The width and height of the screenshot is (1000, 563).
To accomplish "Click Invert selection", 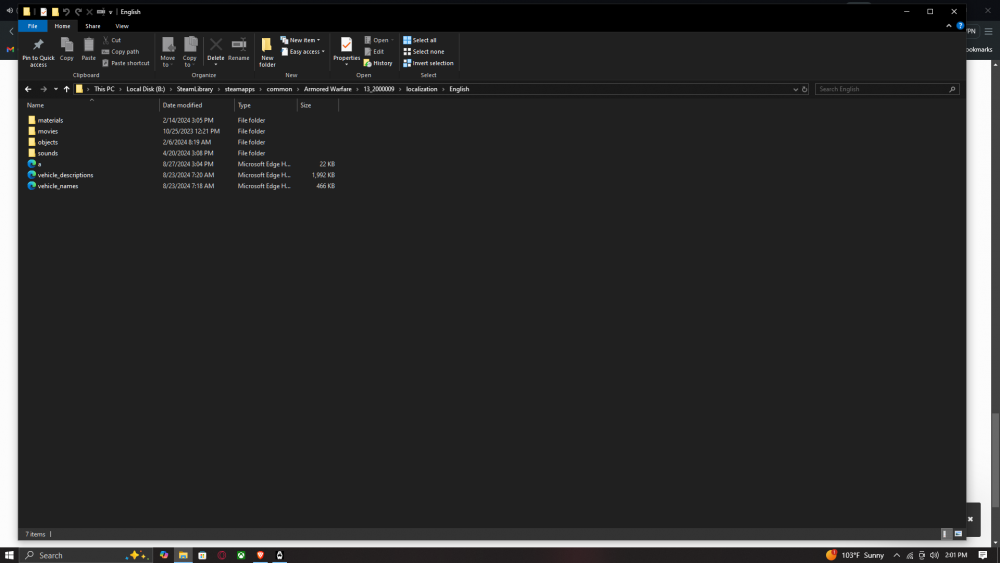I will point(428,63).
